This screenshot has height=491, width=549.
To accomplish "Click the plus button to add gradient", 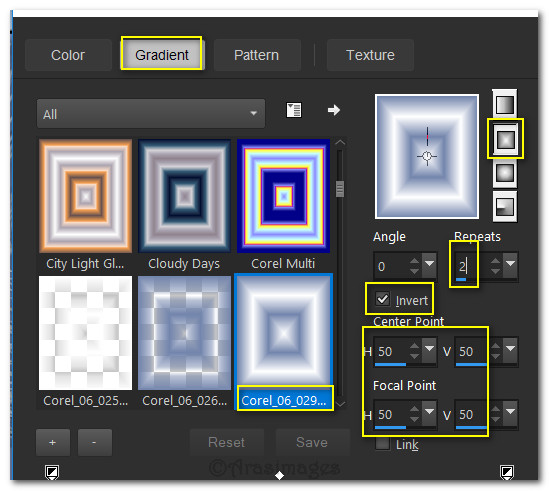I will (53, 442).
